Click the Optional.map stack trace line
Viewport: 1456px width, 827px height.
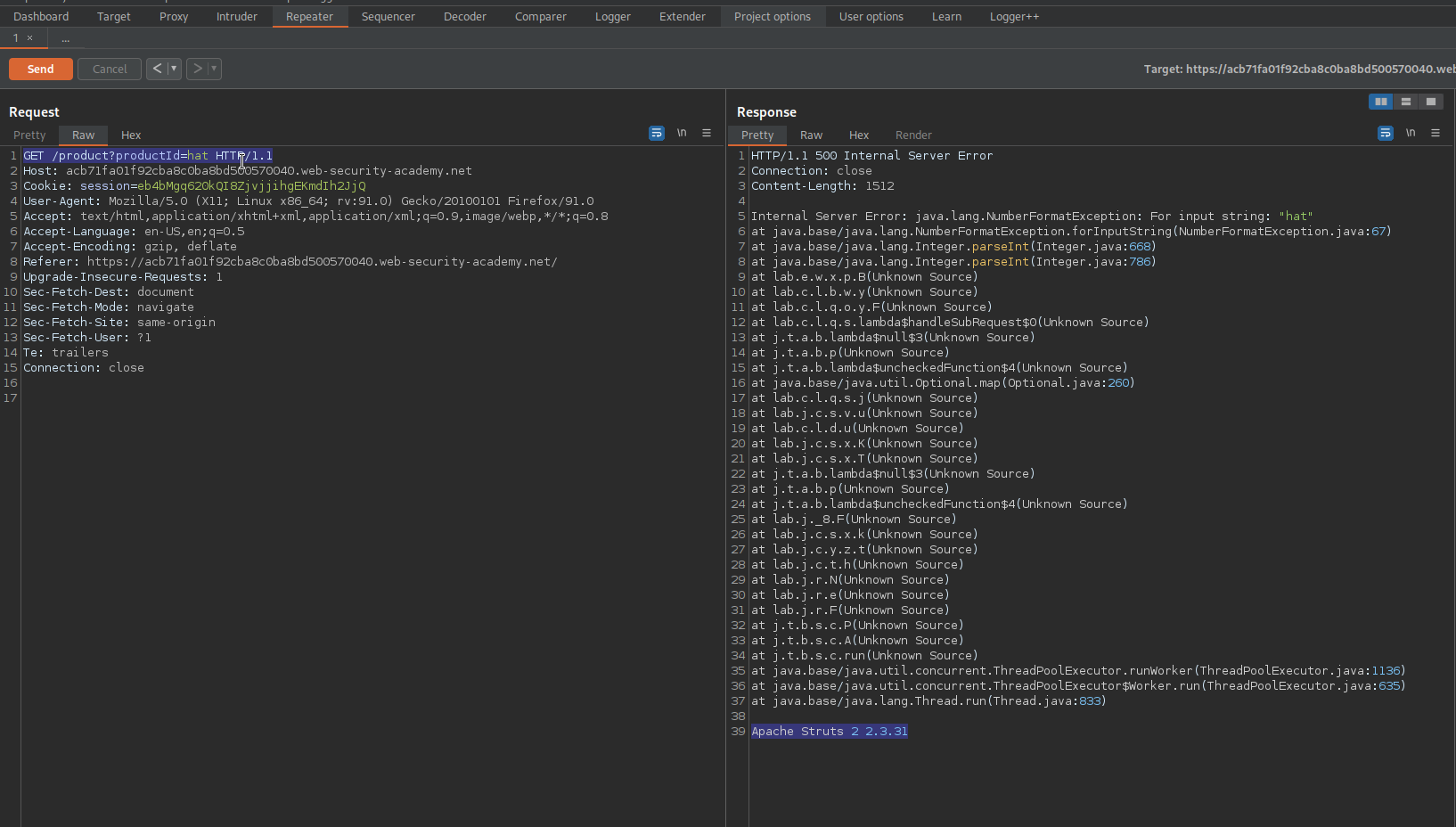click(x=943, y=382)
